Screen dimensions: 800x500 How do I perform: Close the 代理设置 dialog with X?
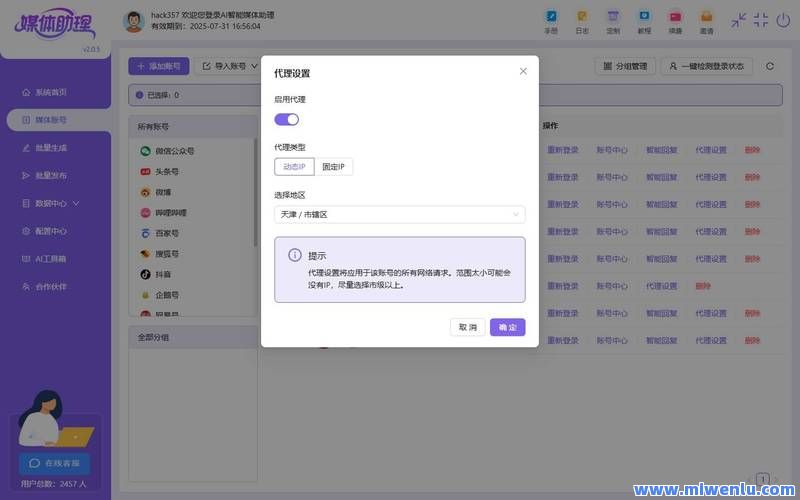(523, 71)
